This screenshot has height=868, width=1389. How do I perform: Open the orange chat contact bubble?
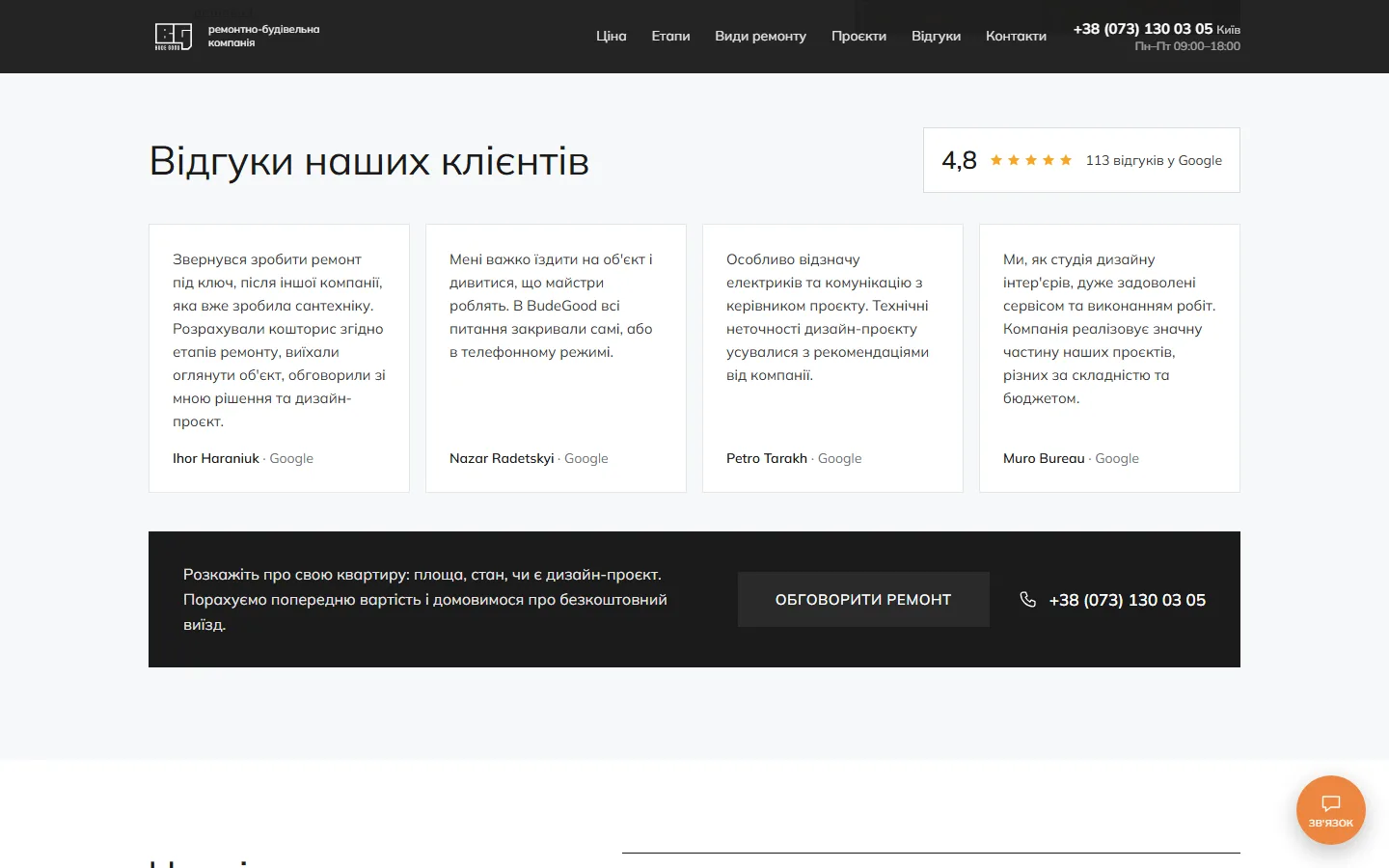coord(1331,810)
